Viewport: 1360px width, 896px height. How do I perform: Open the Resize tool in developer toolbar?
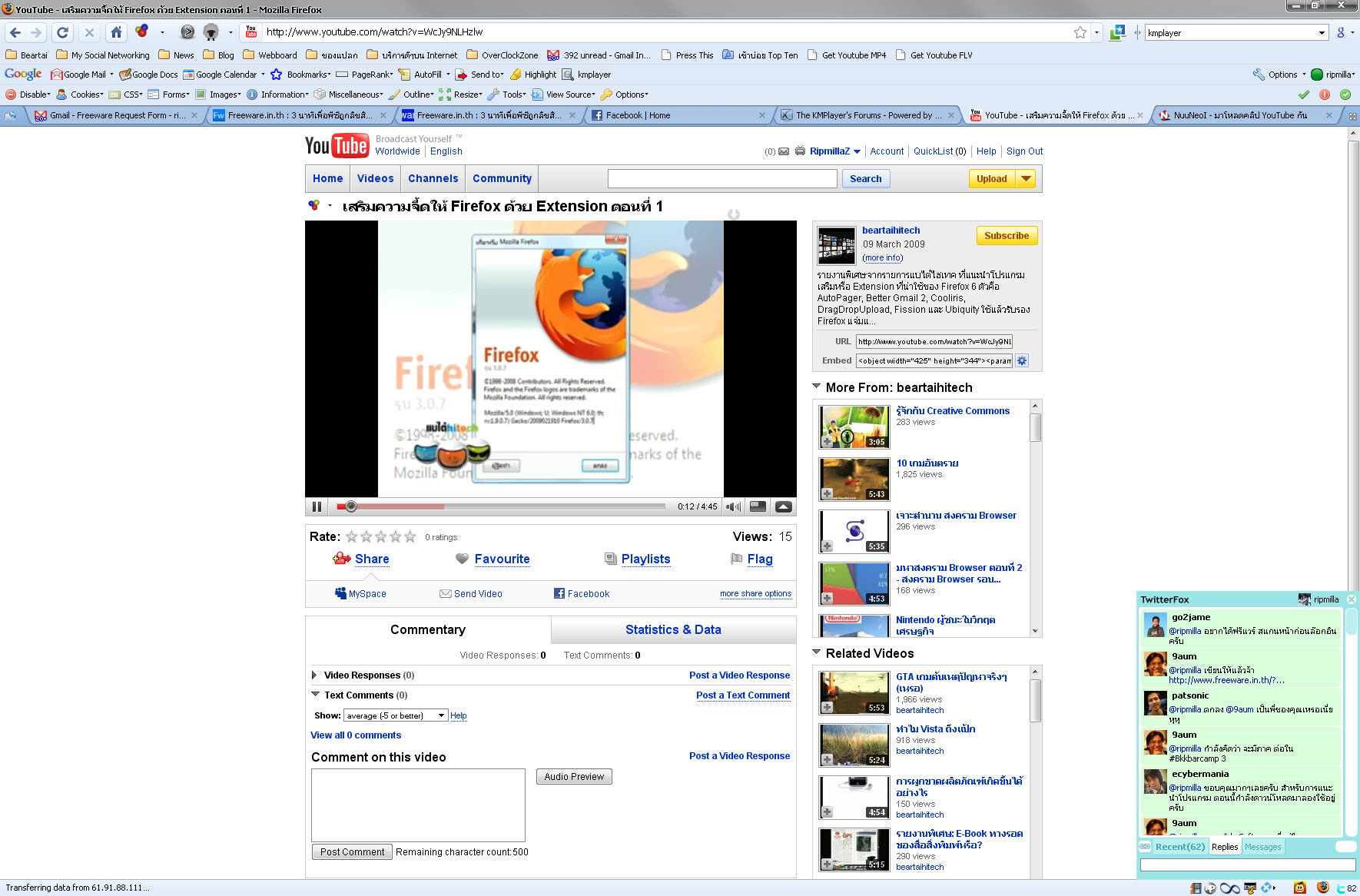pos(460,95)
